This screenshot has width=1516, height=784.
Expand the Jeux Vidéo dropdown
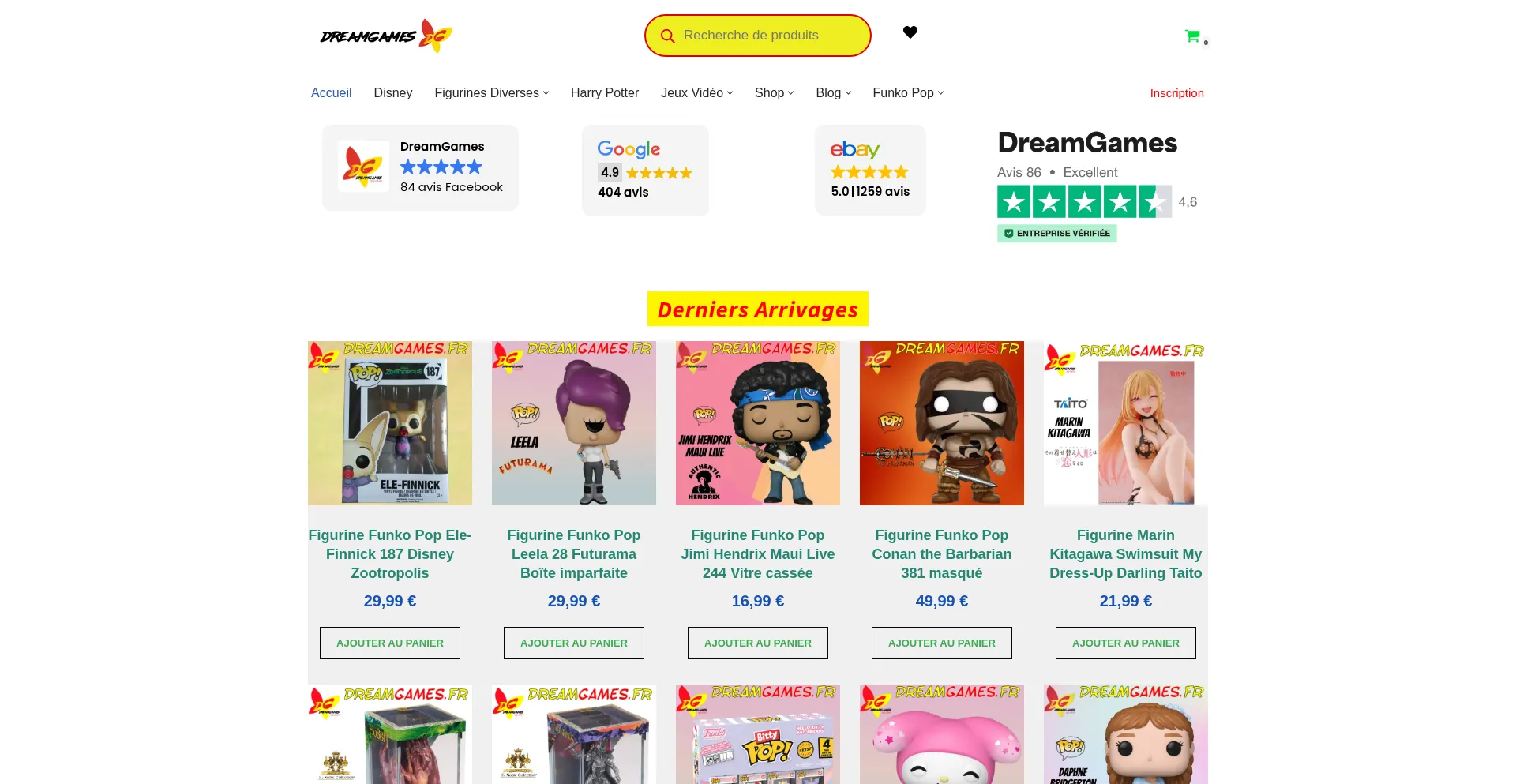click(x=696, y=93)
